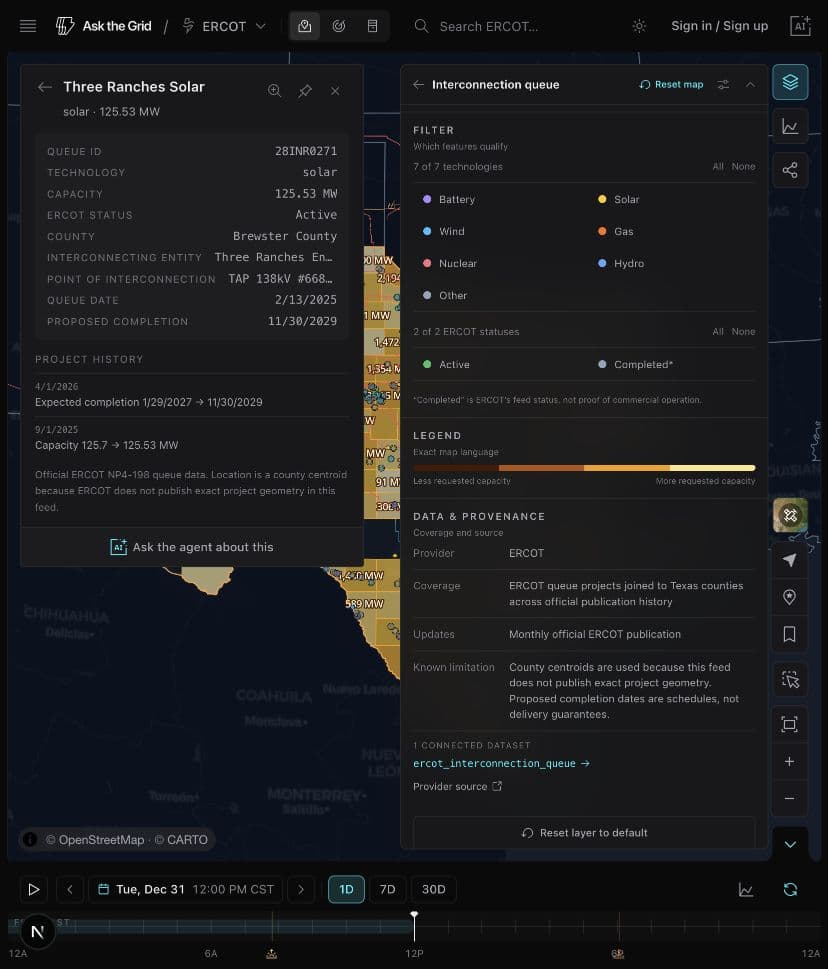Select None for ERCOT statuses
Screen dimensions: 828x969
click(x=743, y=332)
